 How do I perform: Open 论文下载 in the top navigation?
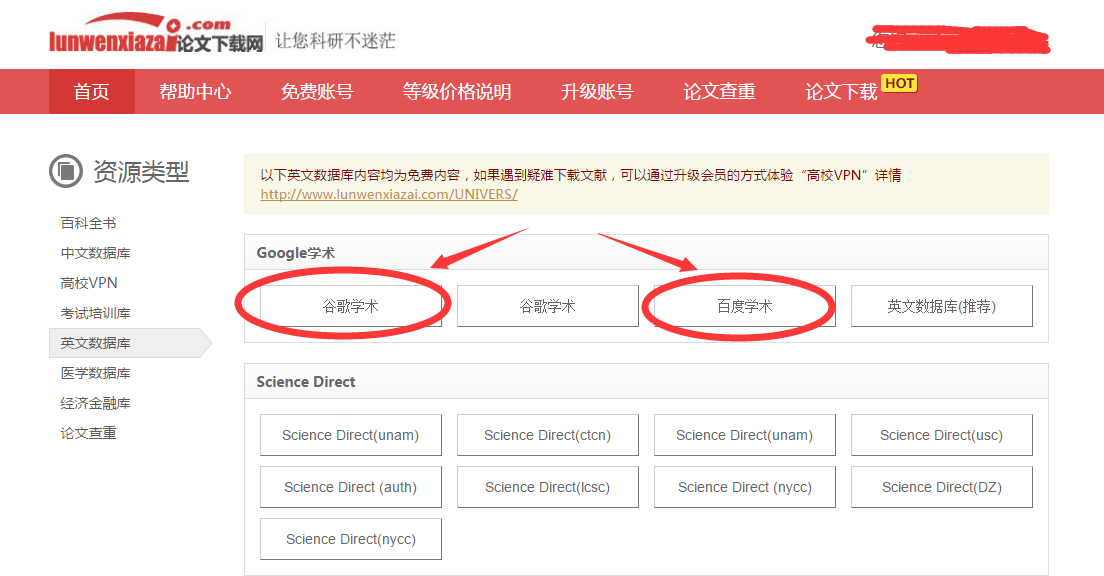[x=841, y=92]
